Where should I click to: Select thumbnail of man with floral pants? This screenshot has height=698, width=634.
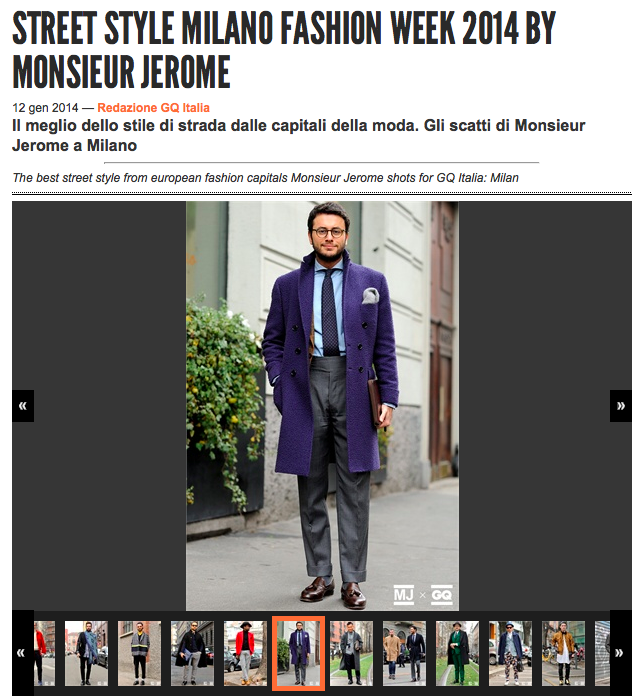point(510,653)
